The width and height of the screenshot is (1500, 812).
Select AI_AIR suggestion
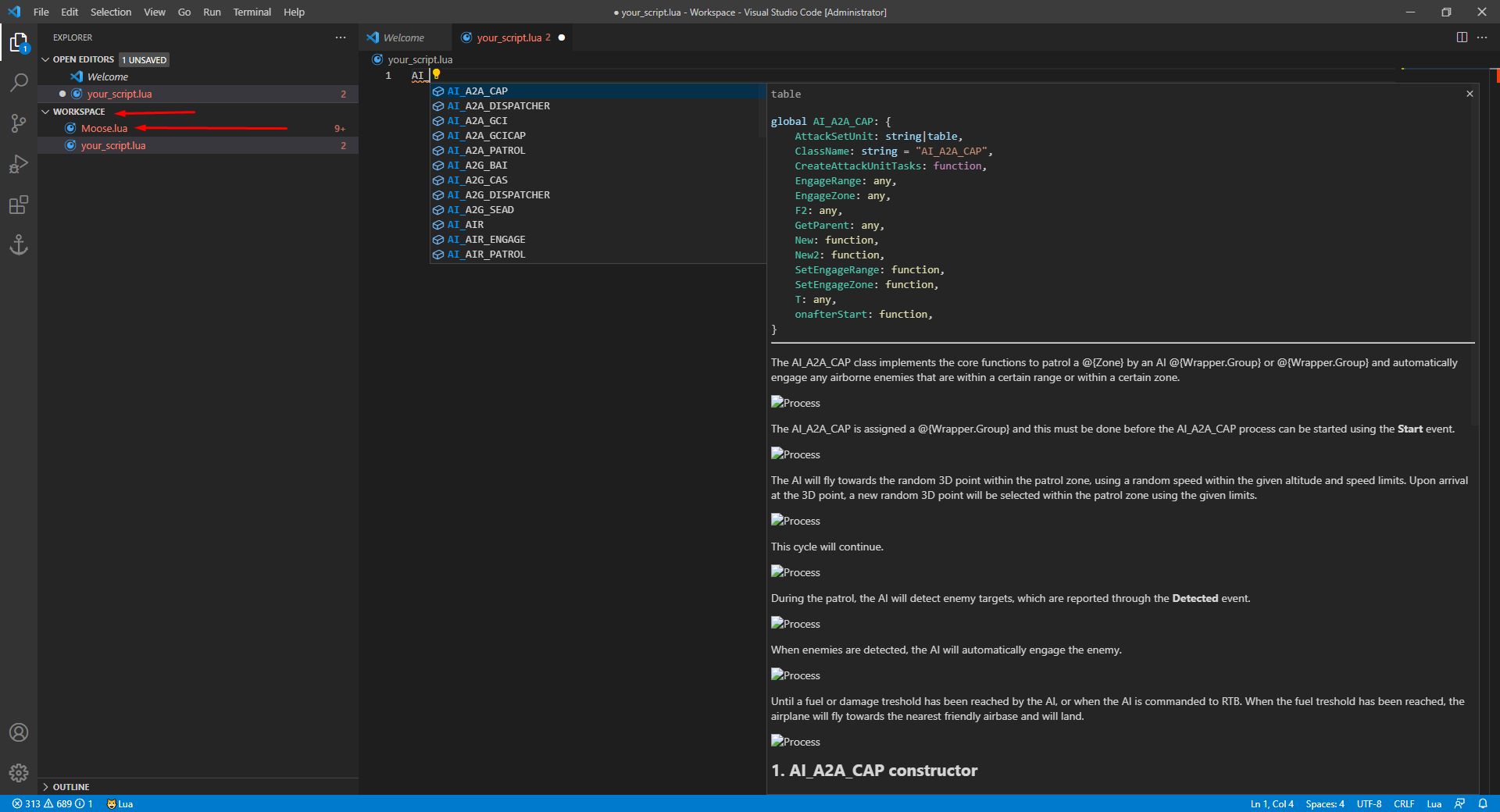pyautogui.click(x=598, y=225)
